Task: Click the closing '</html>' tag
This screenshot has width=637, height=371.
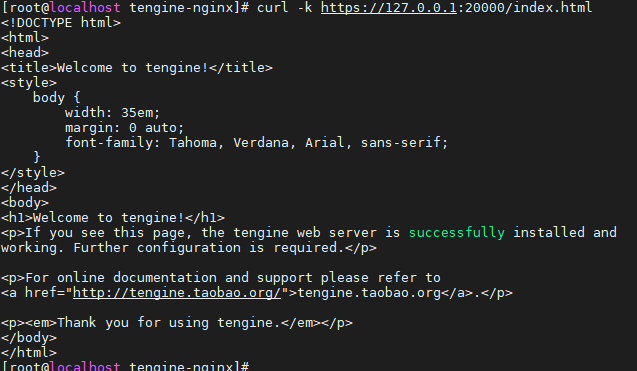Action: (29, 353)
